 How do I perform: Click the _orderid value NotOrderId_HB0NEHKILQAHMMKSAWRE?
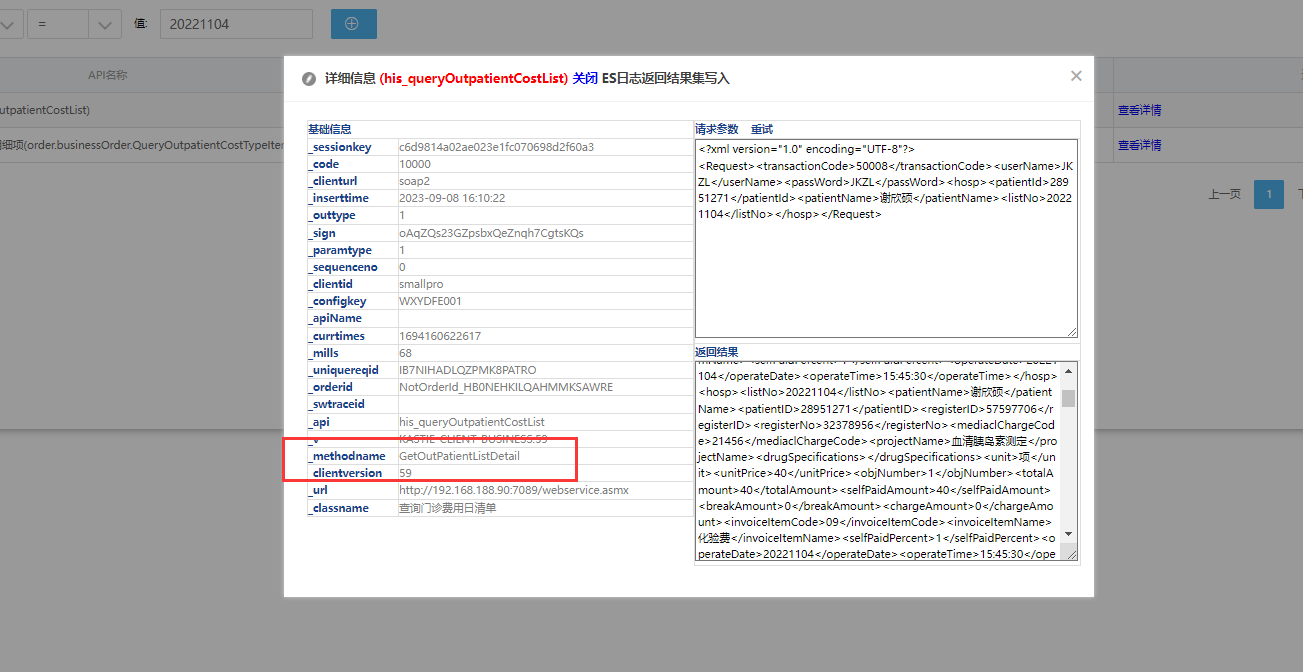pyautogui.click(x=506, y=387)
